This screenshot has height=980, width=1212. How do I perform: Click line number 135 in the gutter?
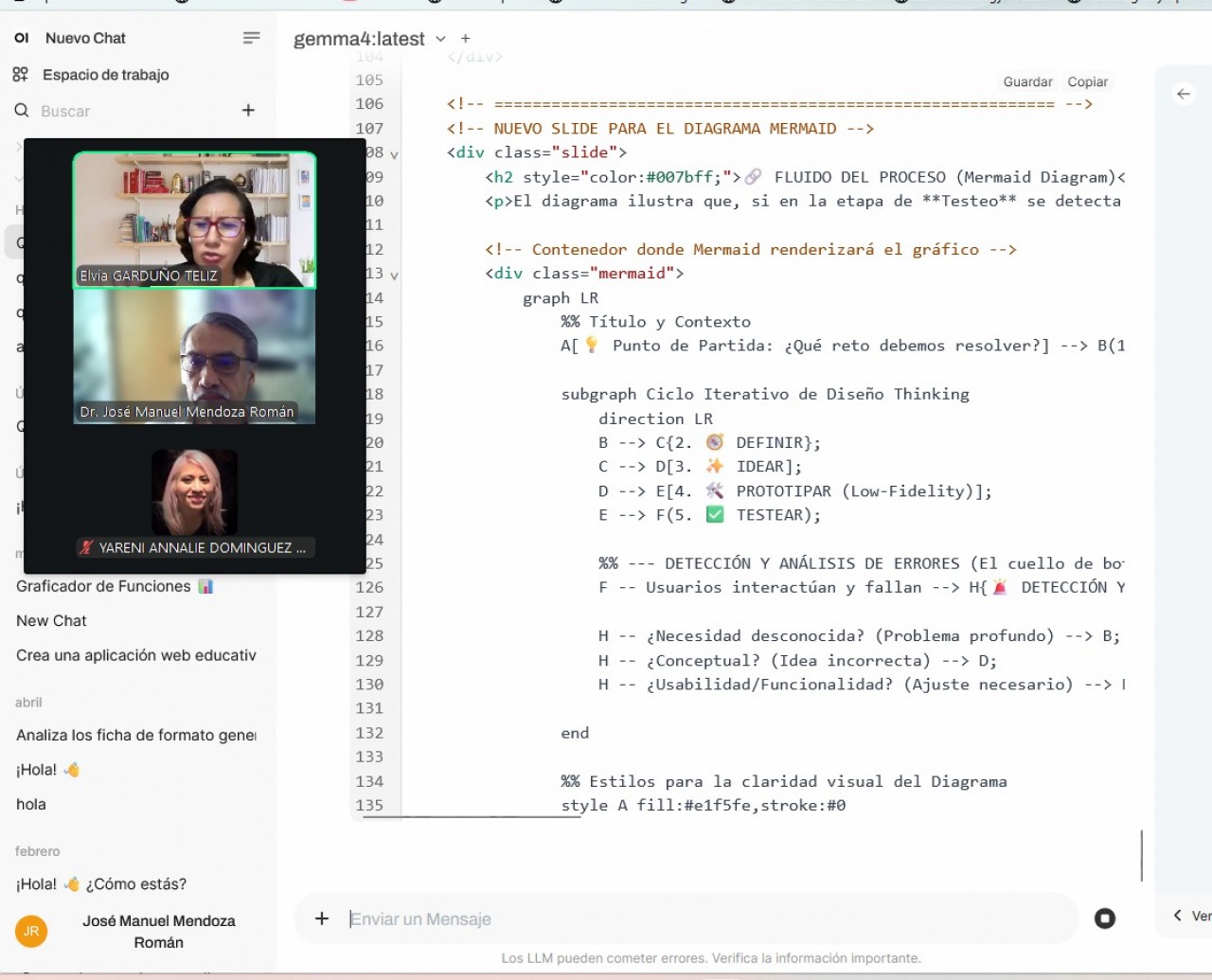pyautogui.click(x=369, y=806)
